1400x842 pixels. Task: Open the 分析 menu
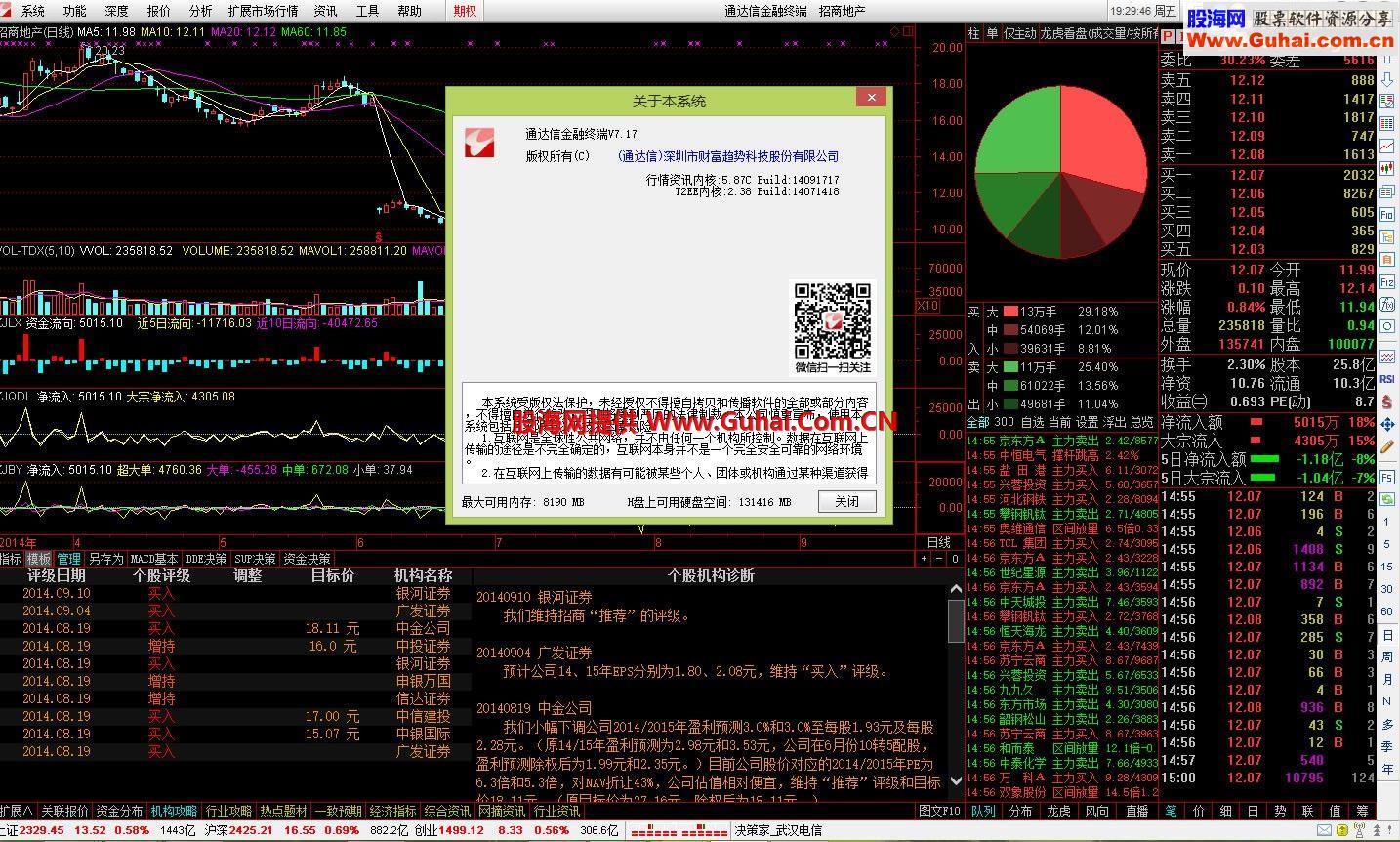(x=200, y=11)
